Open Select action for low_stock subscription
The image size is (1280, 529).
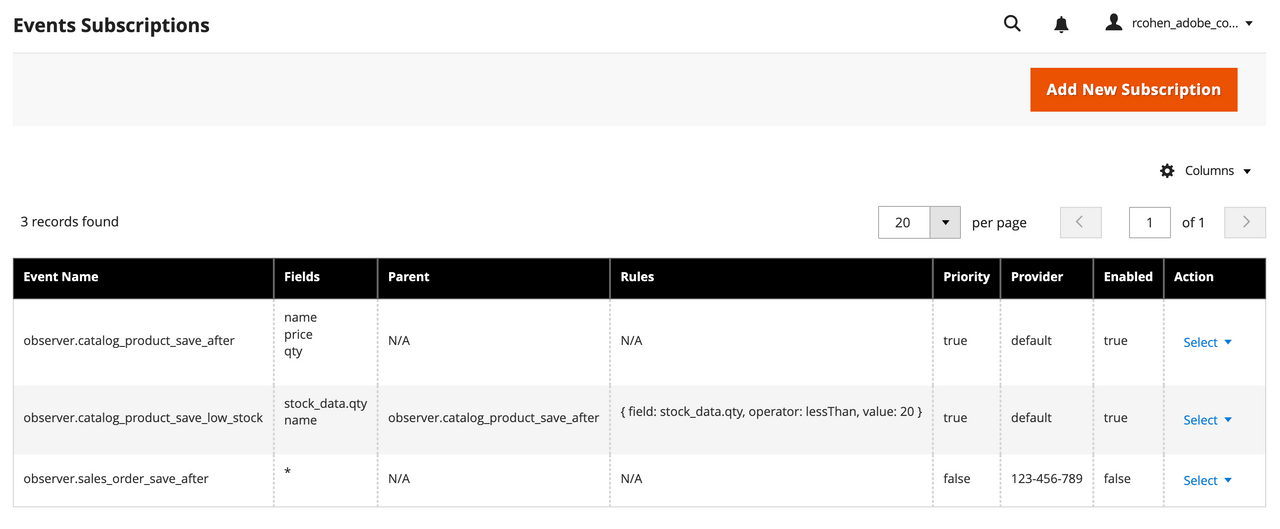tap(1207, 420)
